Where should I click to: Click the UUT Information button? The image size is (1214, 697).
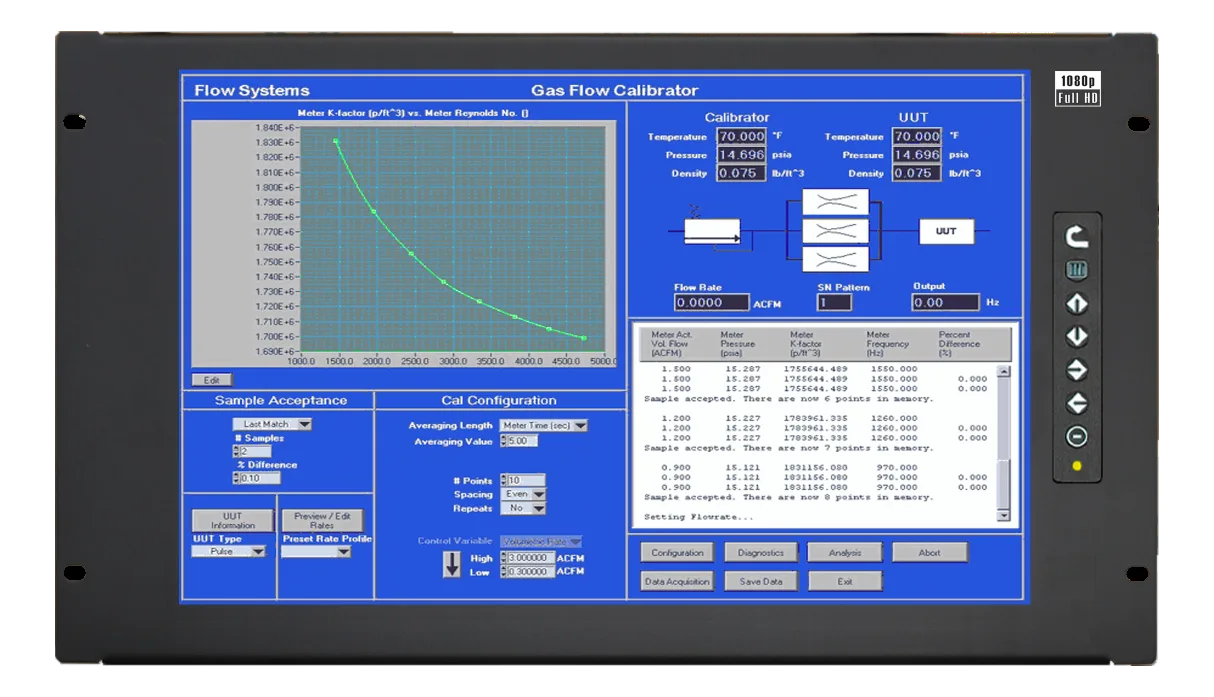coord(233,521)
